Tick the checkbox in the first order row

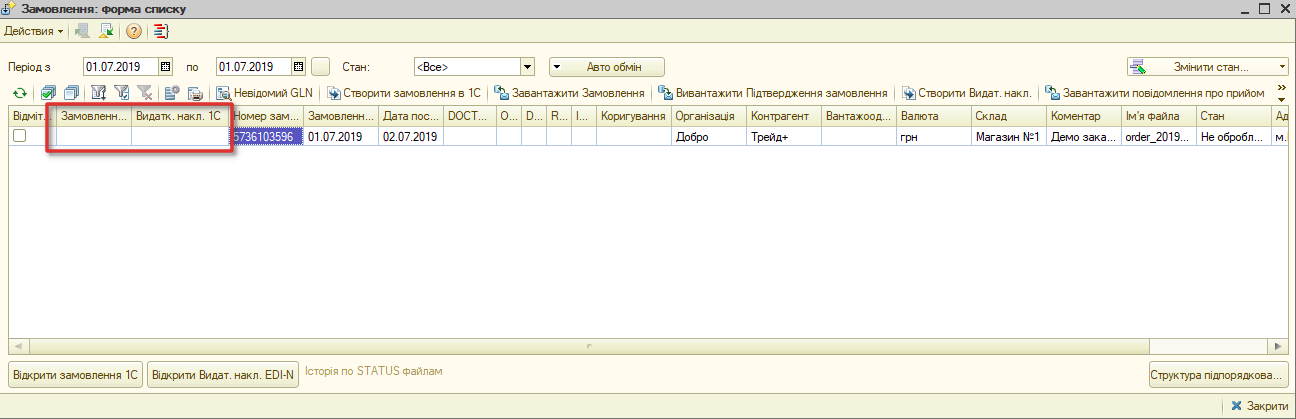coord(19,137)
